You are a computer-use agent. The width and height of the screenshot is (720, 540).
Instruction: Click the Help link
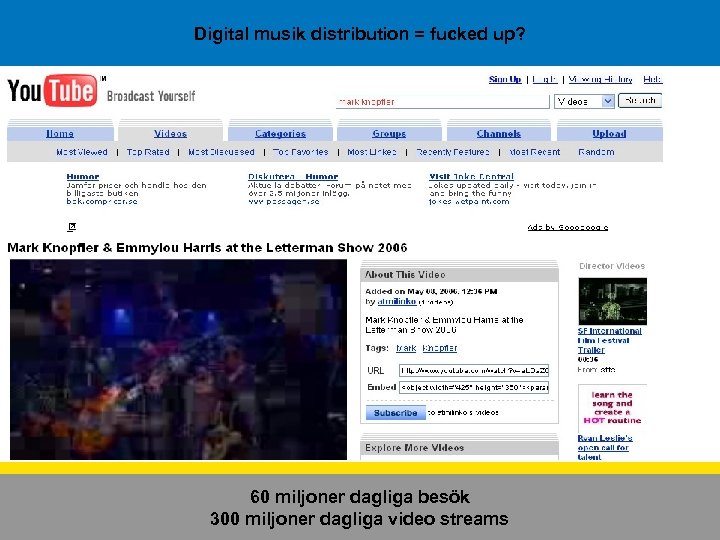[652, 79]
